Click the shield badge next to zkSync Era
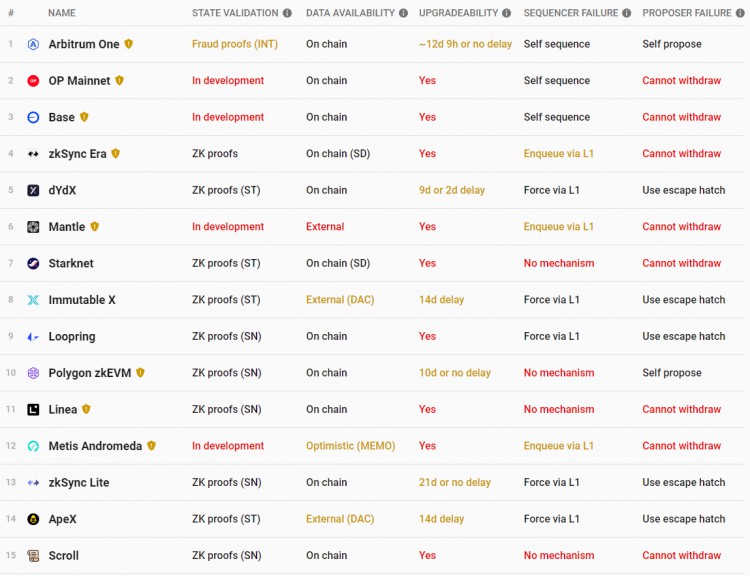 (116, 154)
